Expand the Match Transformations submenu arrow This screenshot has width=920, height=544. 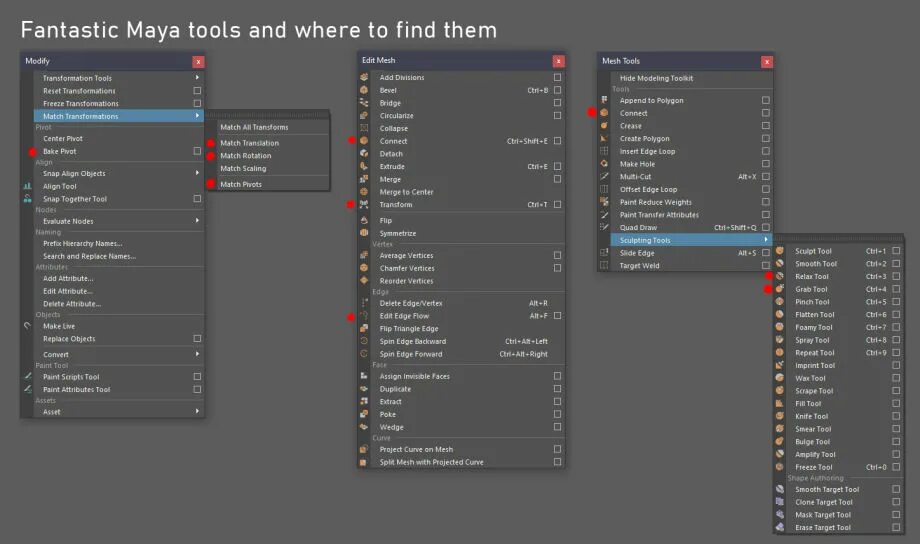(x=197, y=116)
